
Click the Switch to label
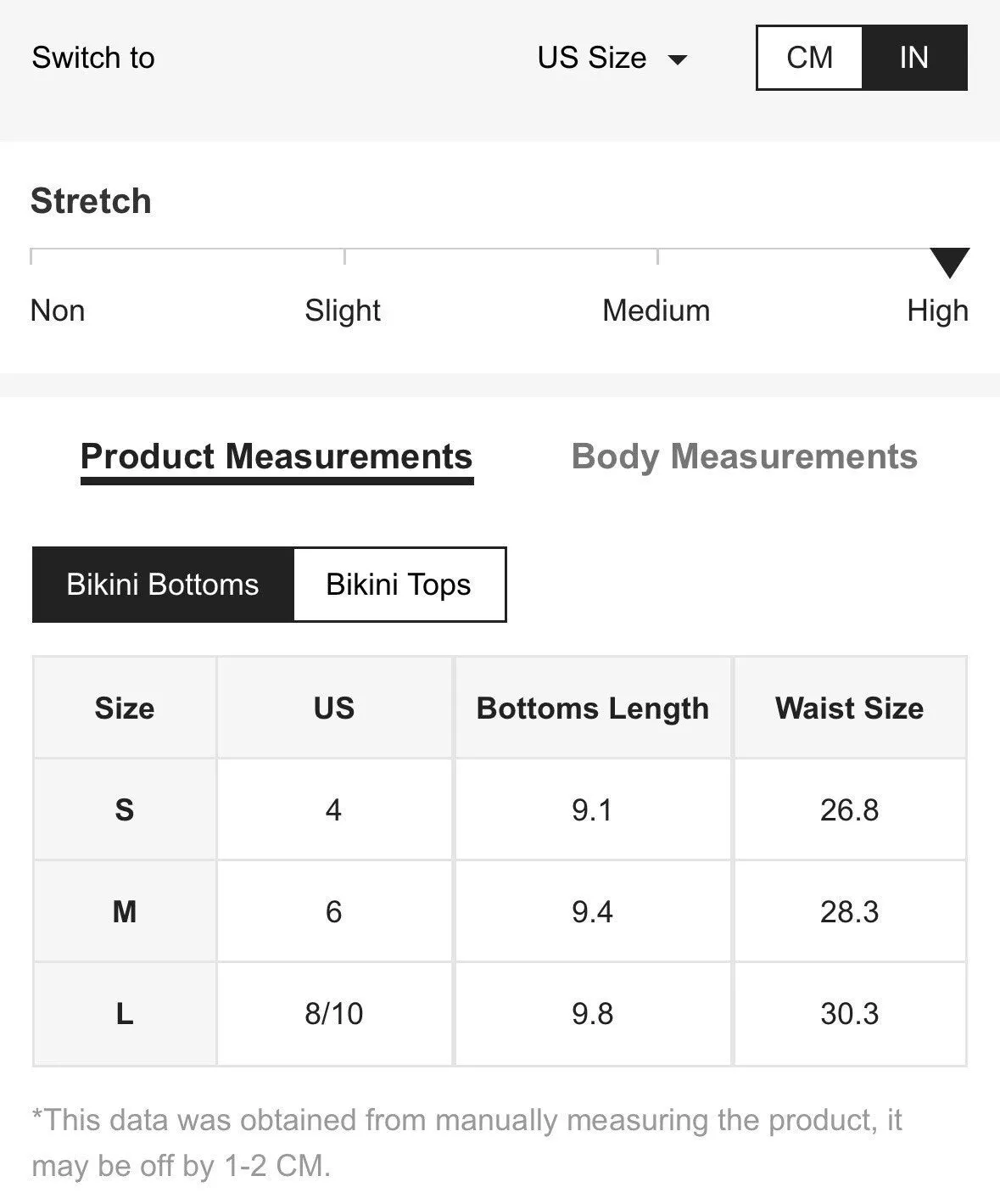[93, 58]
